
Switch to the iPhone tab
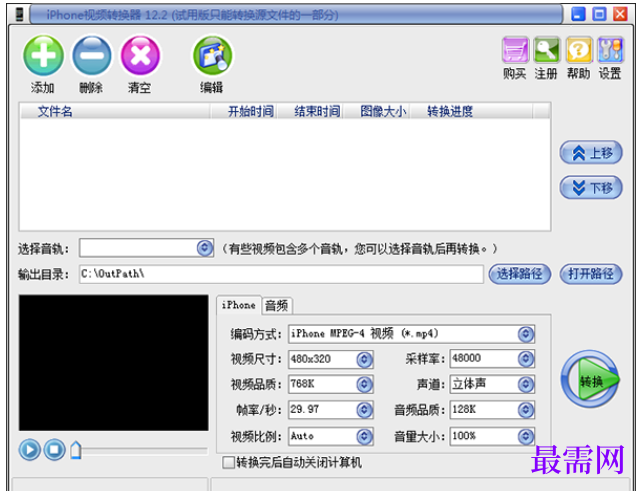point(239,305)
